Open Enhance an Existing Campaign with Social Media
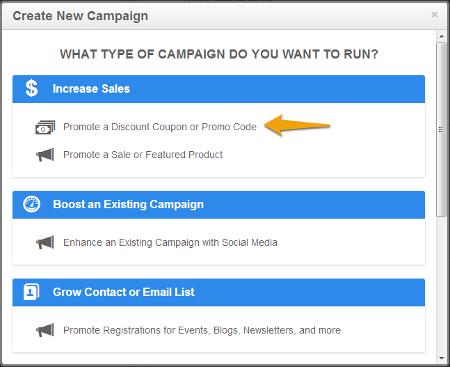This screenshot has height=367, width=450. [x=170, y=242]
